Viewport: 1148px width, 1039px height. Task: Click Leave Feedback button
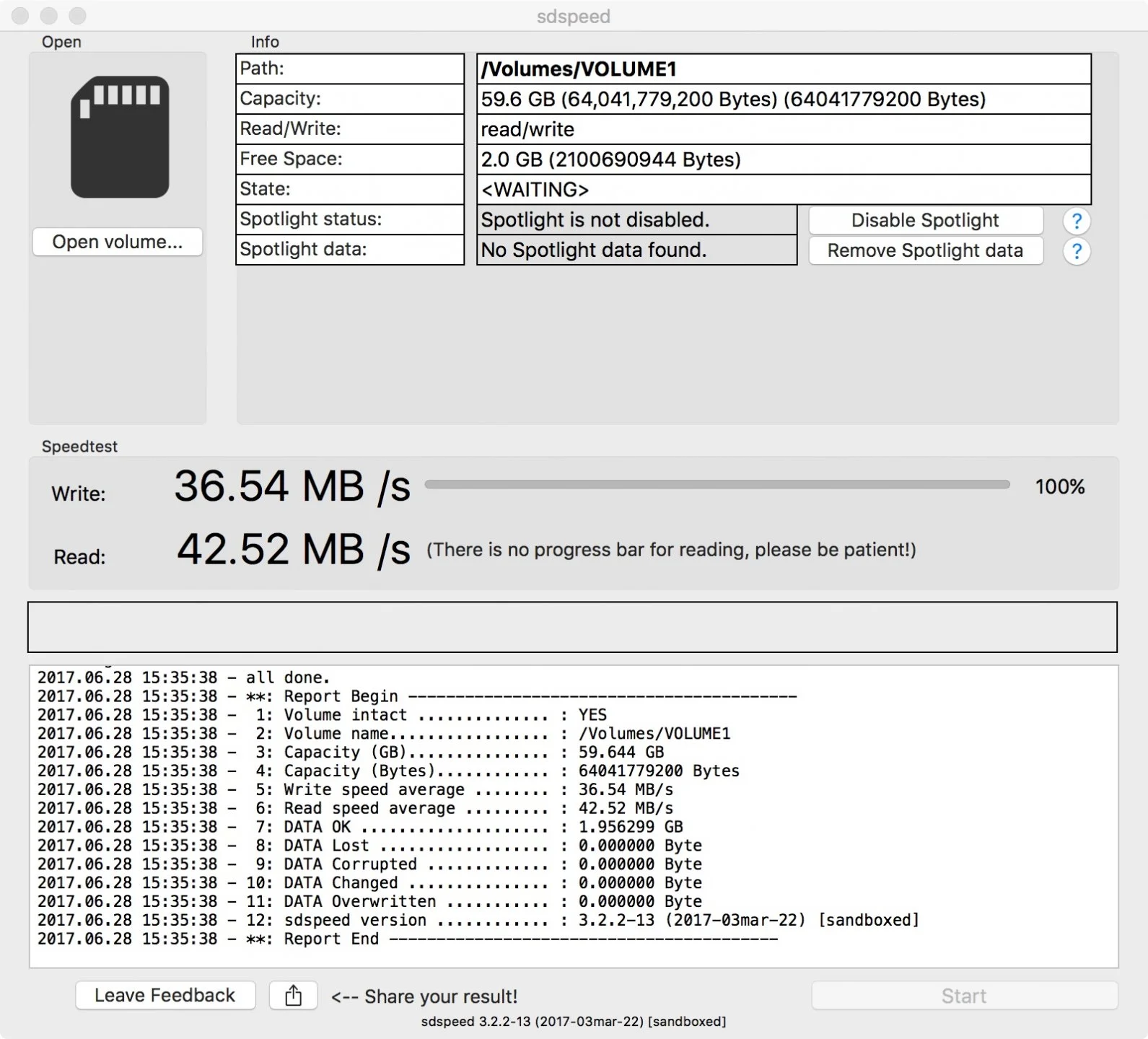click(x=165, y=996)
